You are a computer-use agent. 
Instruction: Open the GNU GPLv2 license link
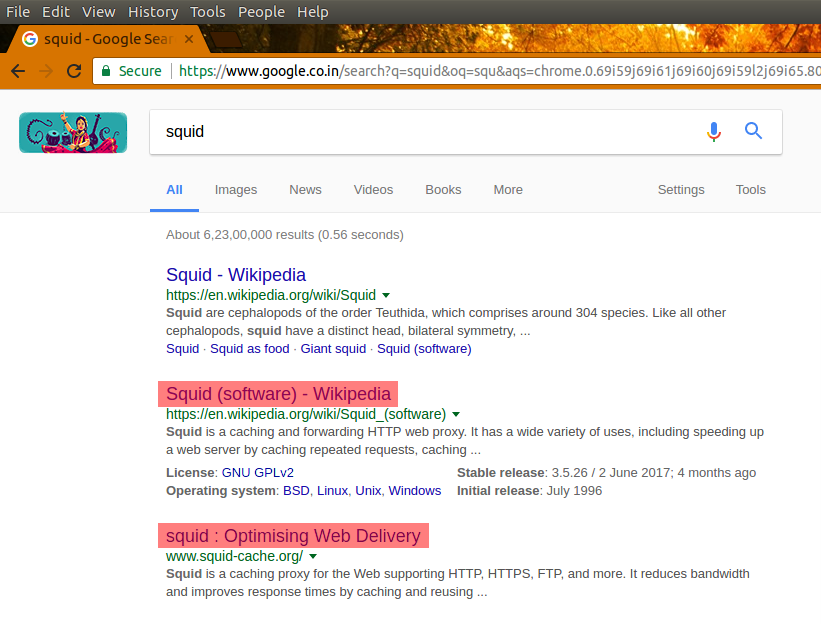point(258,473)
